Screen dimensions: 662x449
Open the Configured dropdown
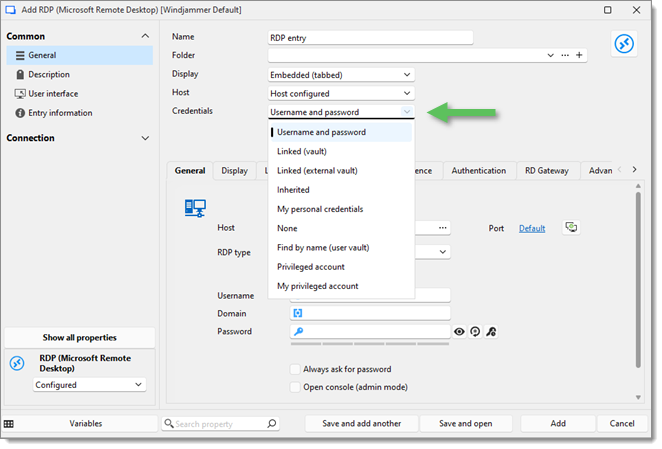coord(90,385)
